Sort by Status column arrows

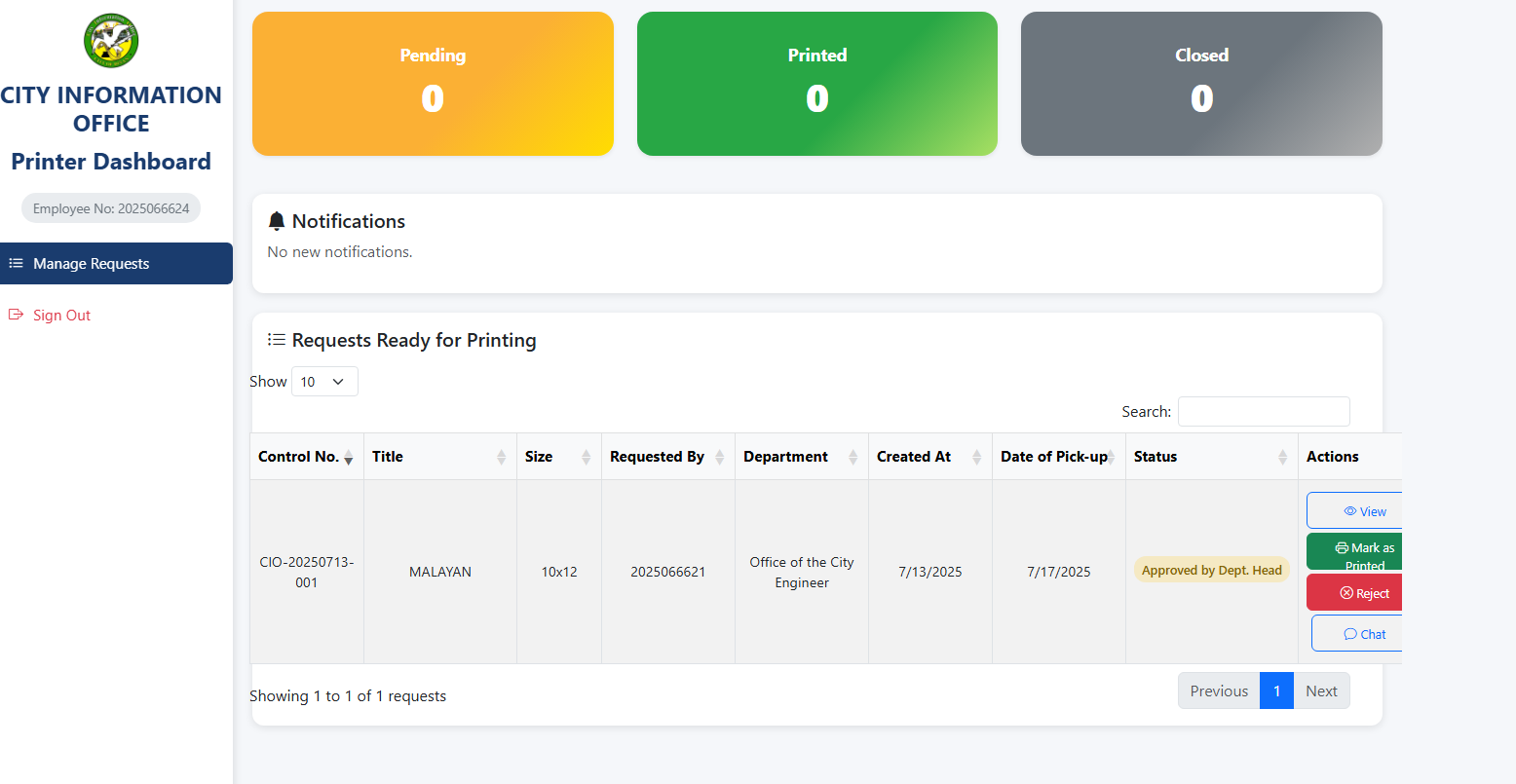click(x=1283, y=457)
